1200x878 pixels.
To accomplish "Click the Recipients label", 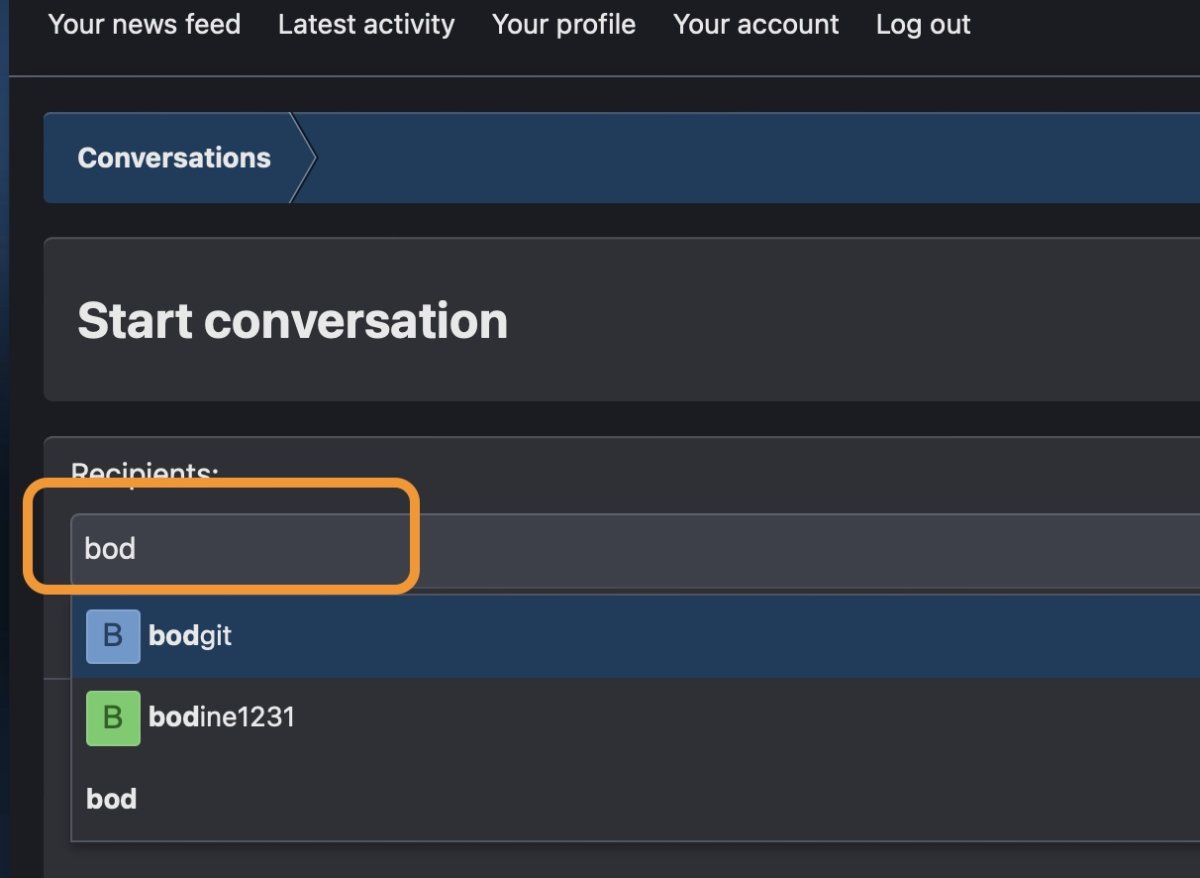I will 145,471.
